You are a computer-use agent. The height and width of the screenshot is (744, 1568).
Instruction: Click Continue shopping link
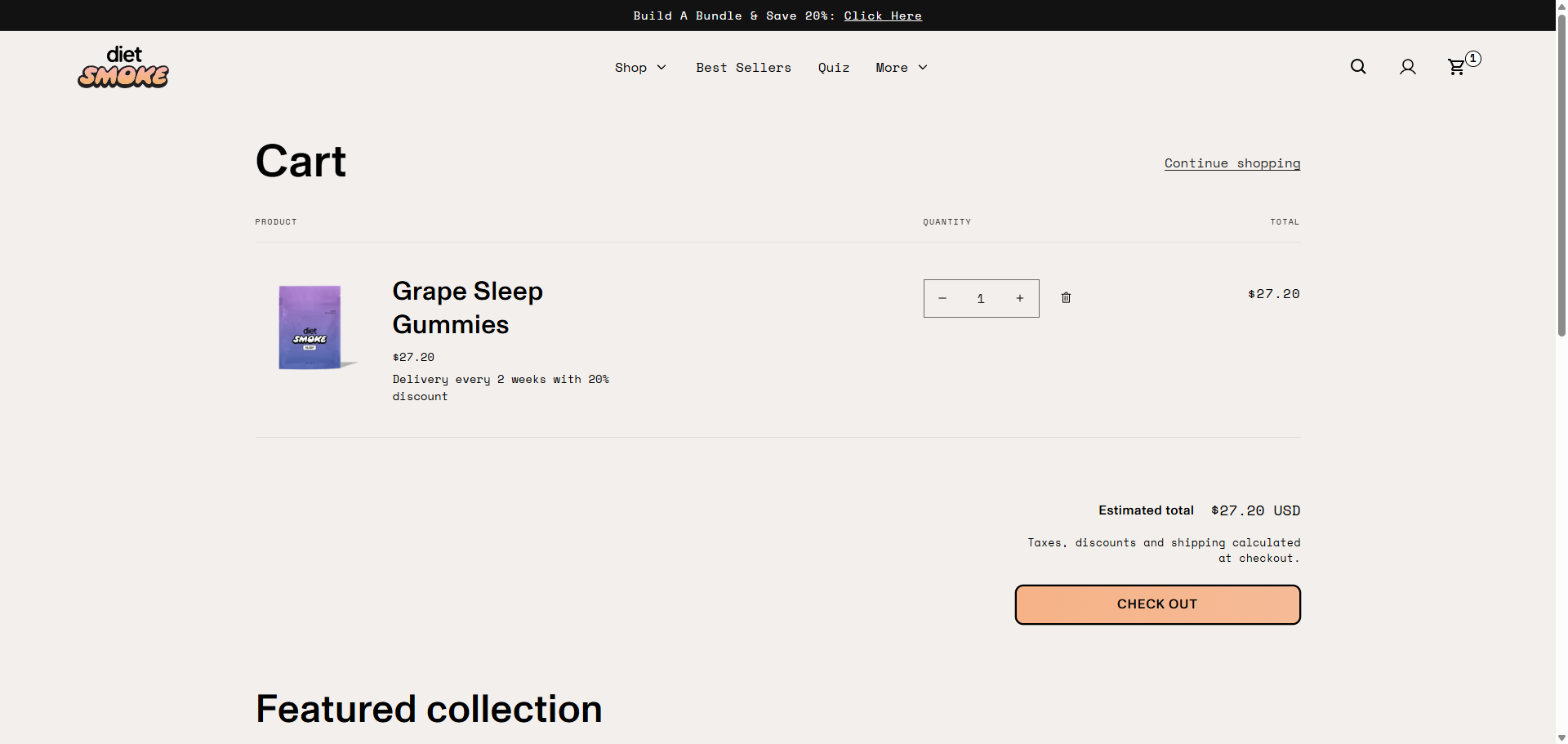tap(1232, 163)
